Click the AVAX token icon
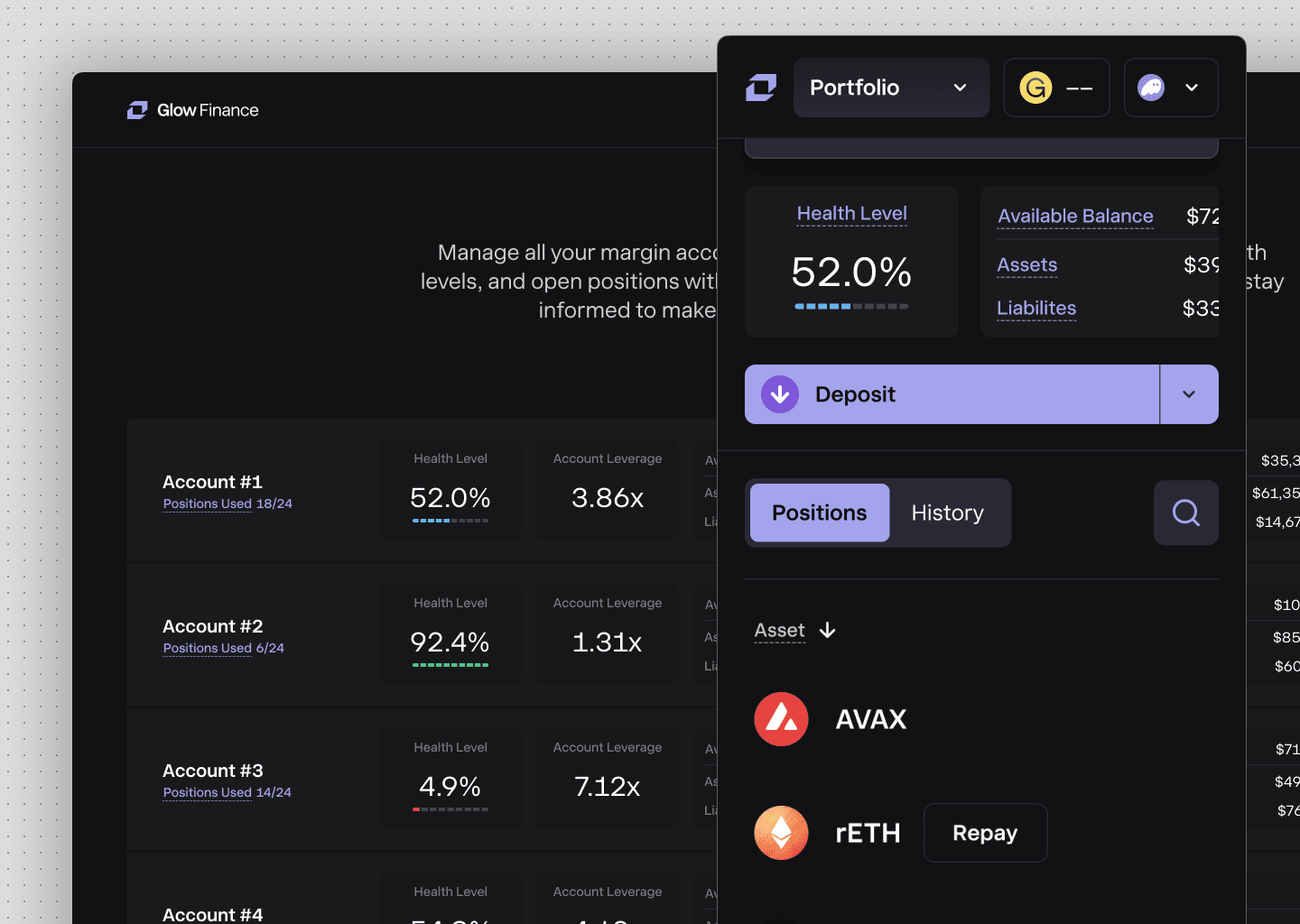Image resolution: width=1300 pixels, height=924 pixels. (x=781, y=719)
